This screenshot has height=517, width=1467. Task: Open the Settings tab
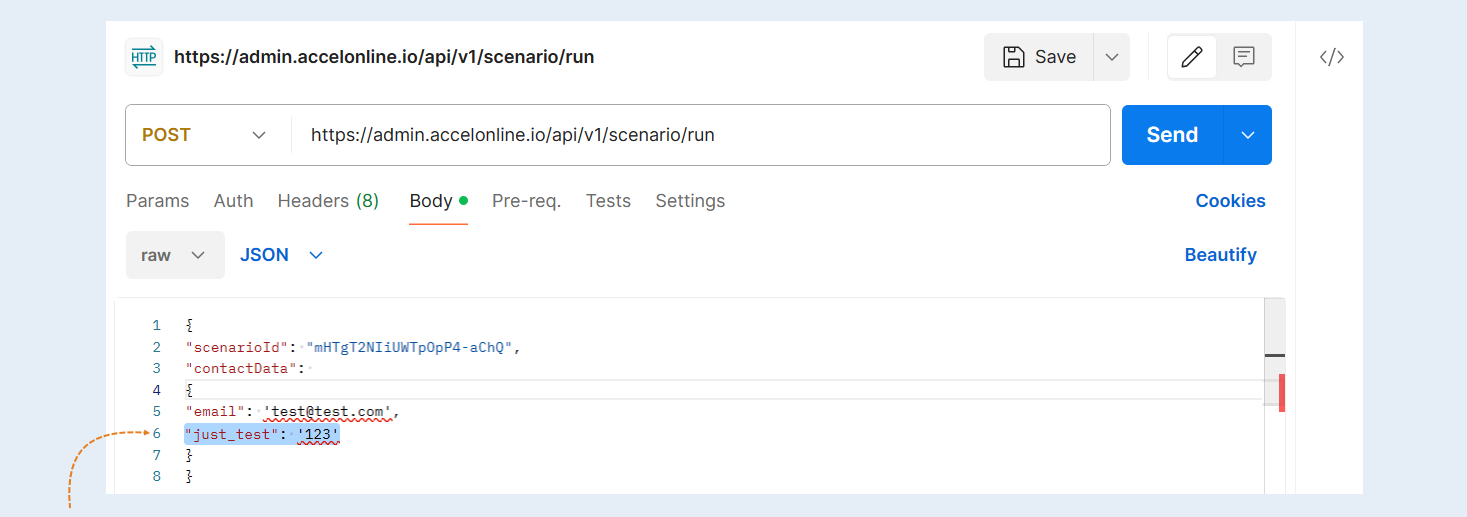click(690, 201)
